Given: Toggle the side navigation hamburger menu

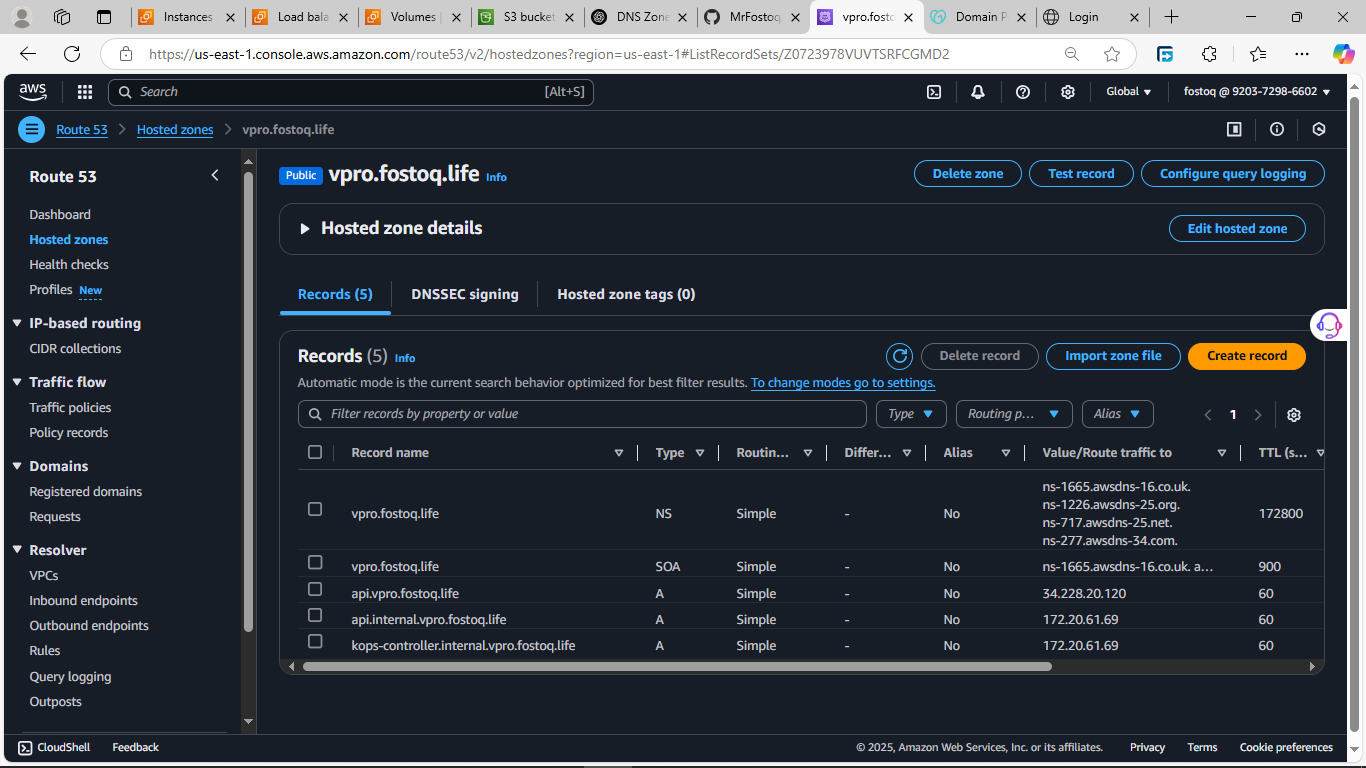Looking at the screenshot, I should (32, 129).
